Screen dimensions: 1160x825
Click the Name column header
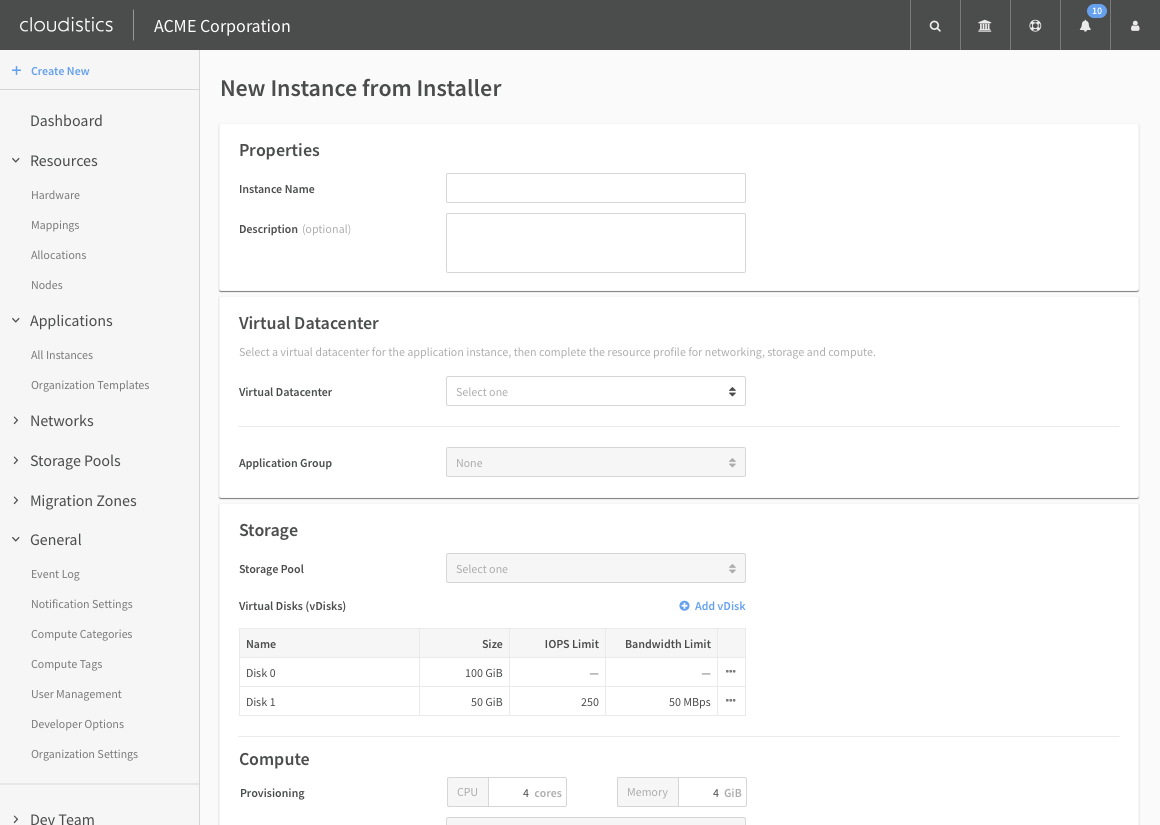(329, 644)
